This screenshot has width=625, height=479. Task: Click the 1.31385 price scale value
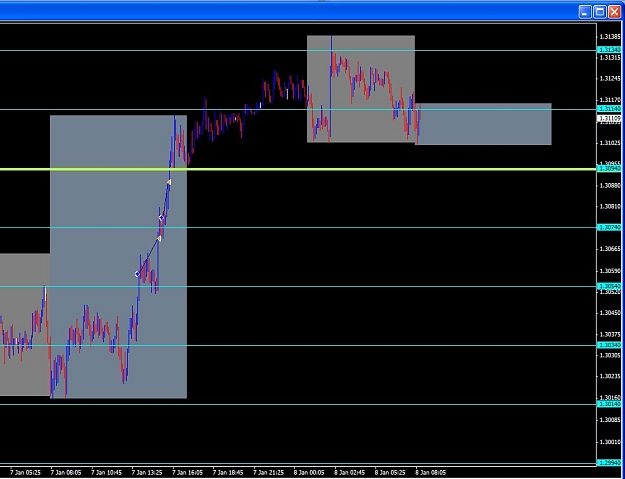(x=610, y=37)
